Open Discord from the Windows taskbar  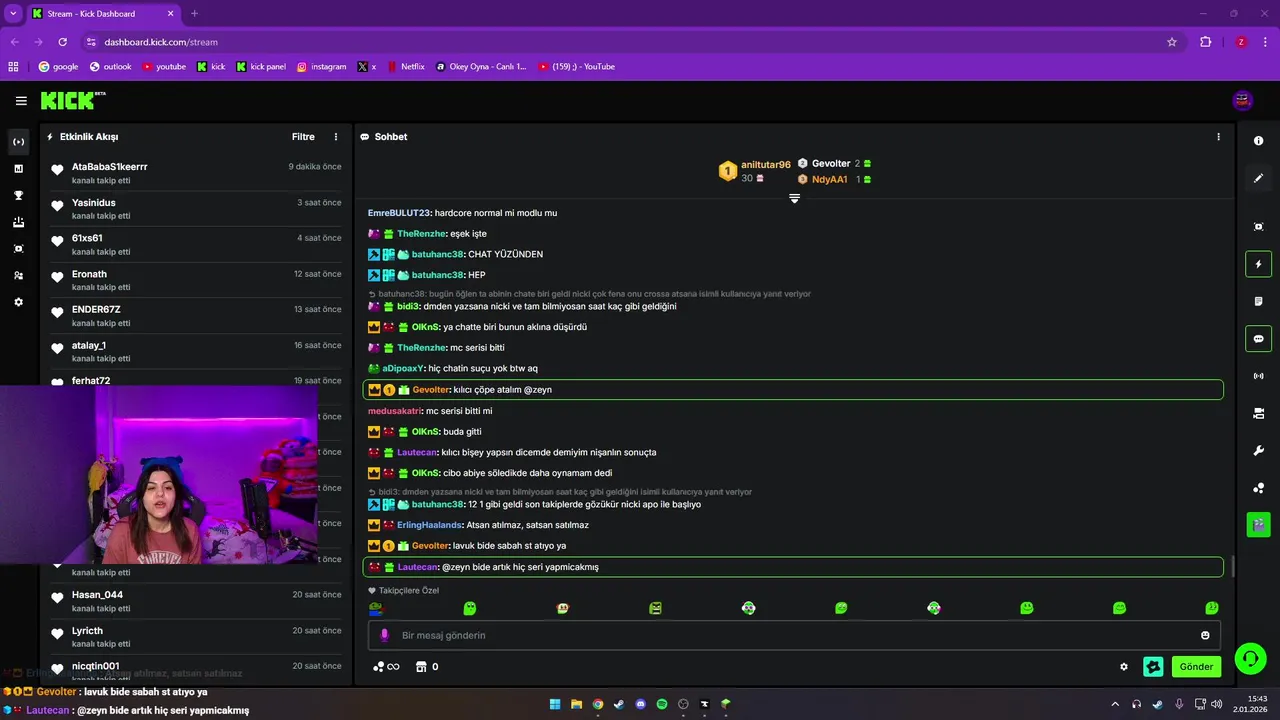[641, 704]
